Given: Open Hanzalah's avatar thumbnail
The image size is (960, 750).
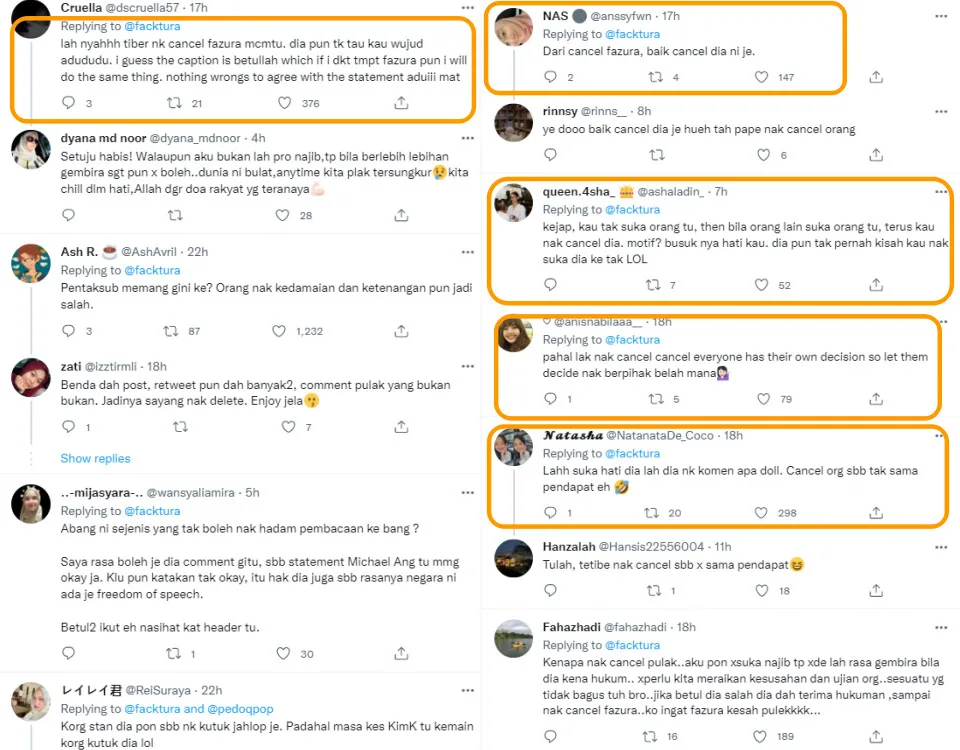Looking at the screenshot, I should pyautogui.click(x=514, y=558).
